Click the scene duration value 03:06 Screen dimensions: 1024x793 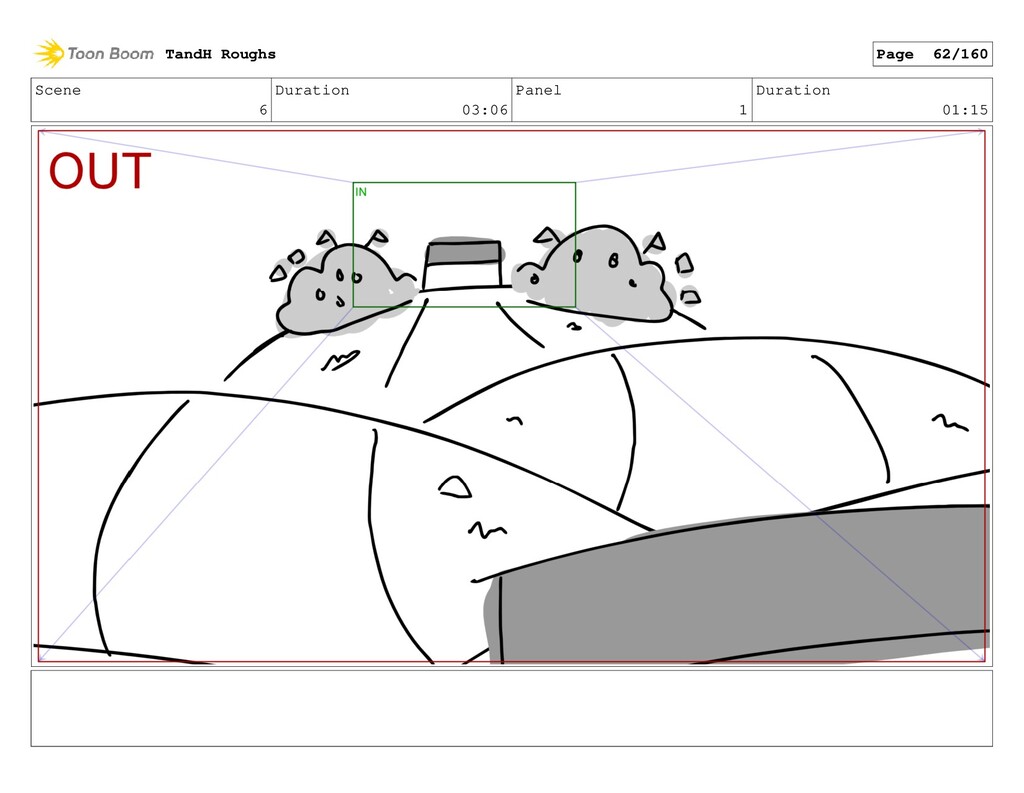tap(485, 110)
